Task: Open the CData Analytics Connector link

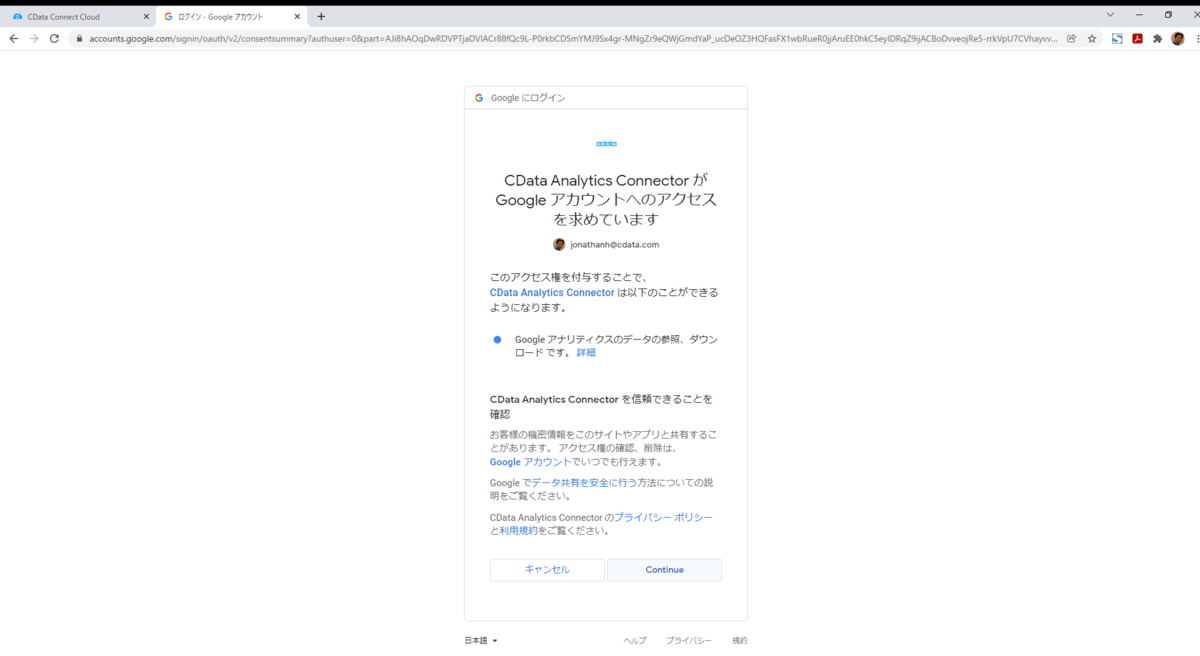Action: click(x=552, y=292)
